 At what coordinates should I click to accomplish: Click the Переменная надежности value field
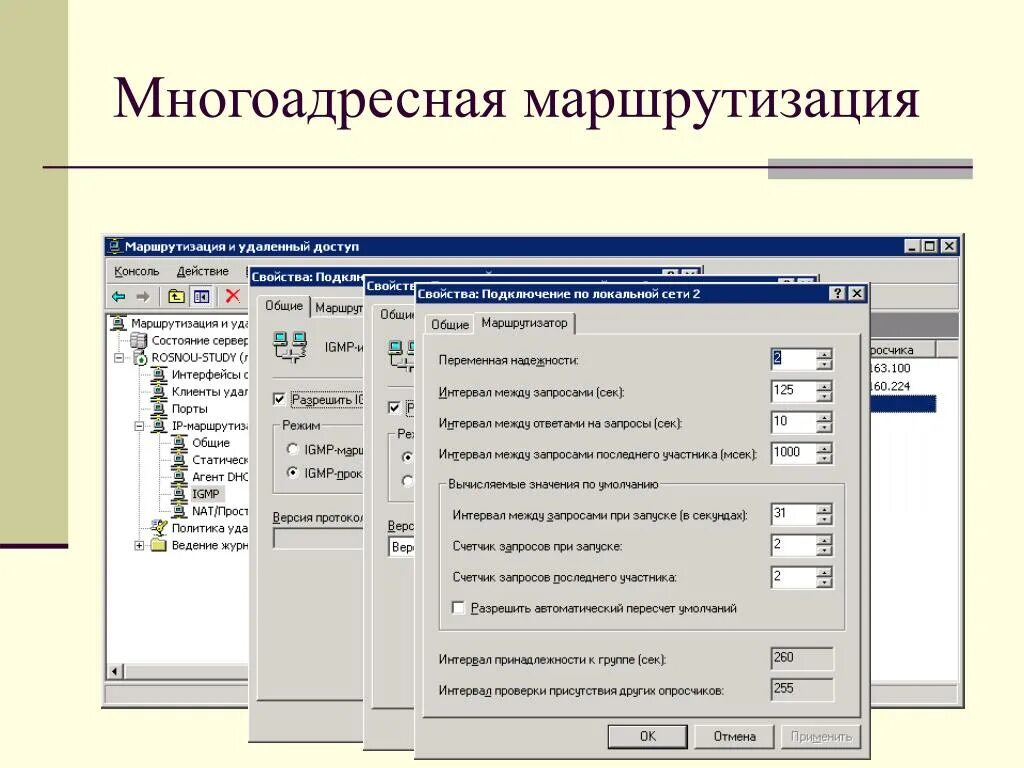point(793,359)
